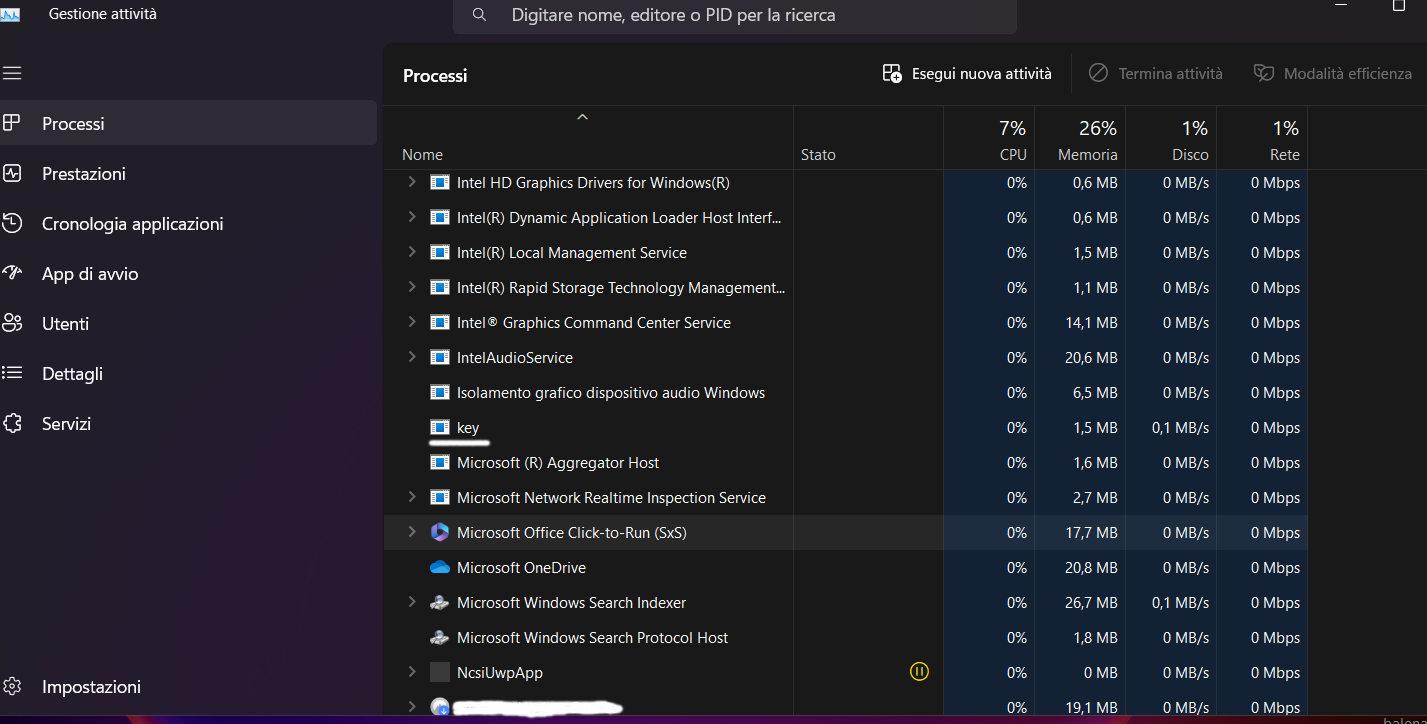1427x724 pixels.
Task: Click the Utenti people icon
Action: (12, 323)
